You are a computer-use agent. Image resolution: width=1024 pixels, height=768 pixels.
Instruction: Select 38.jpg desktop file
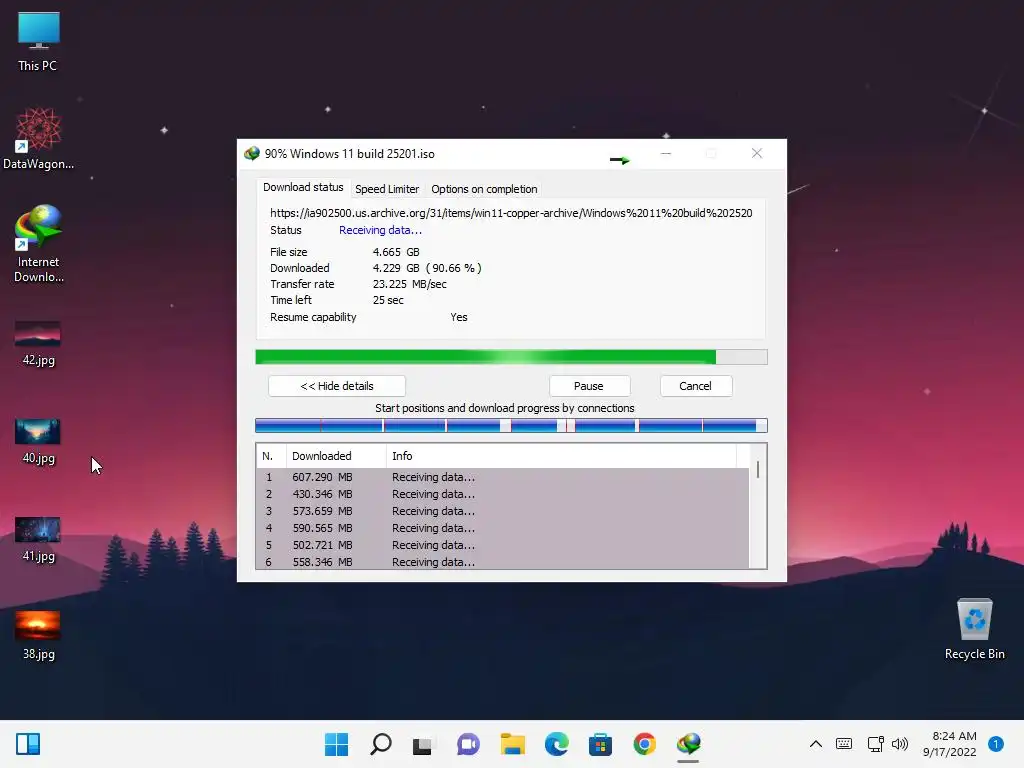click(38, 636)
